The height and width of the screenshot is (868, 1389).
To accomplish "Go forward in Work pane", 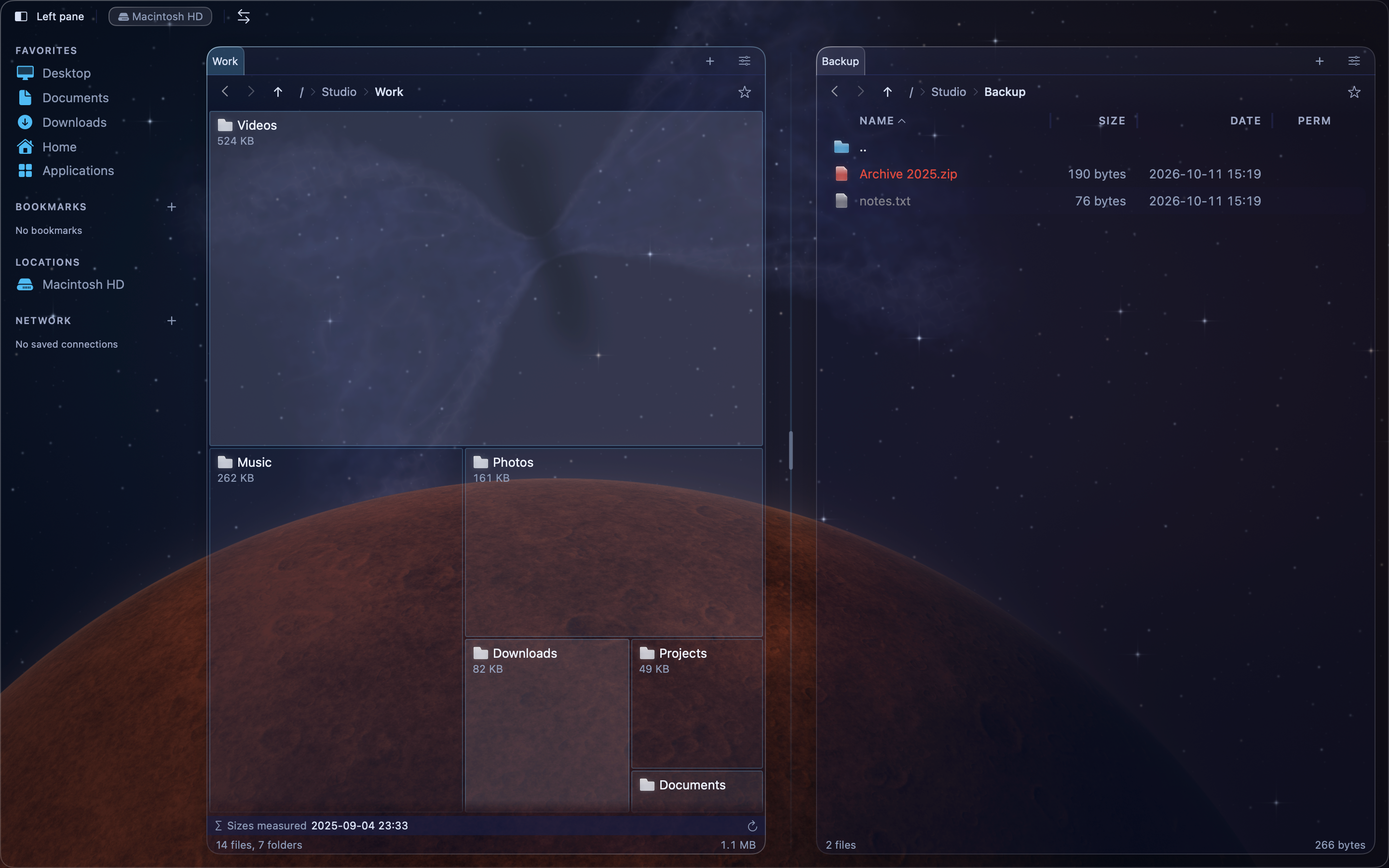I will pyautogui.click(x=251, y=91).
